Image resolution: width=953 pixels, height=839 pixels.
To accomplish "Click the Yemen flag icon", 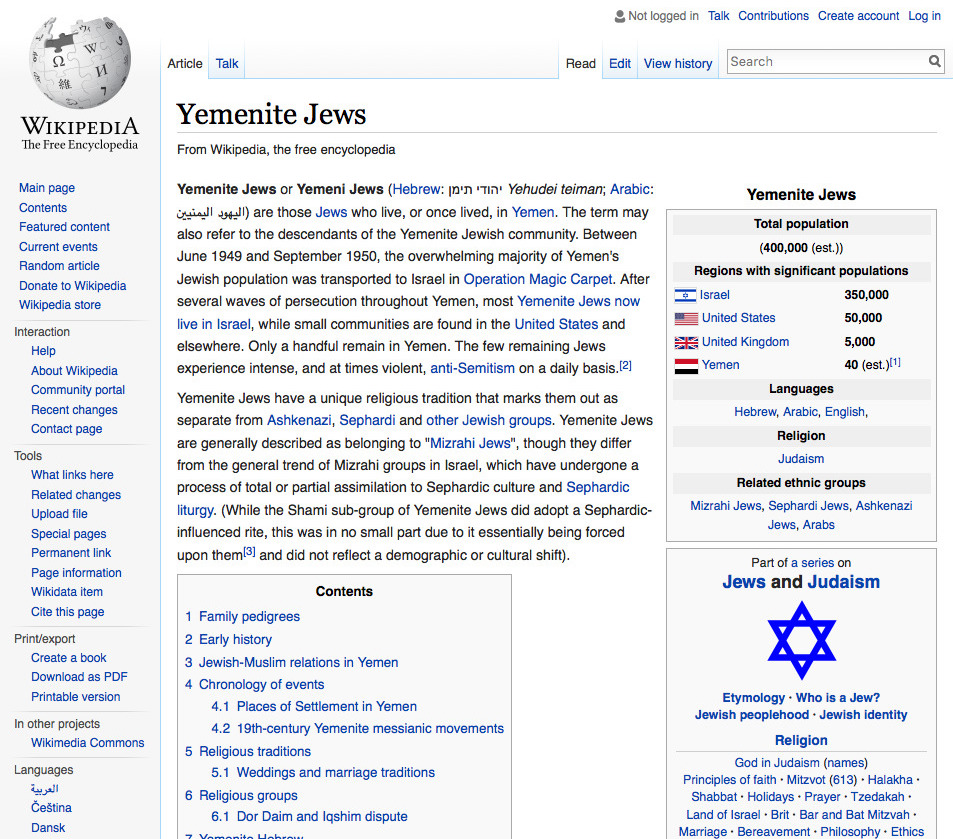I will [685, 366].
